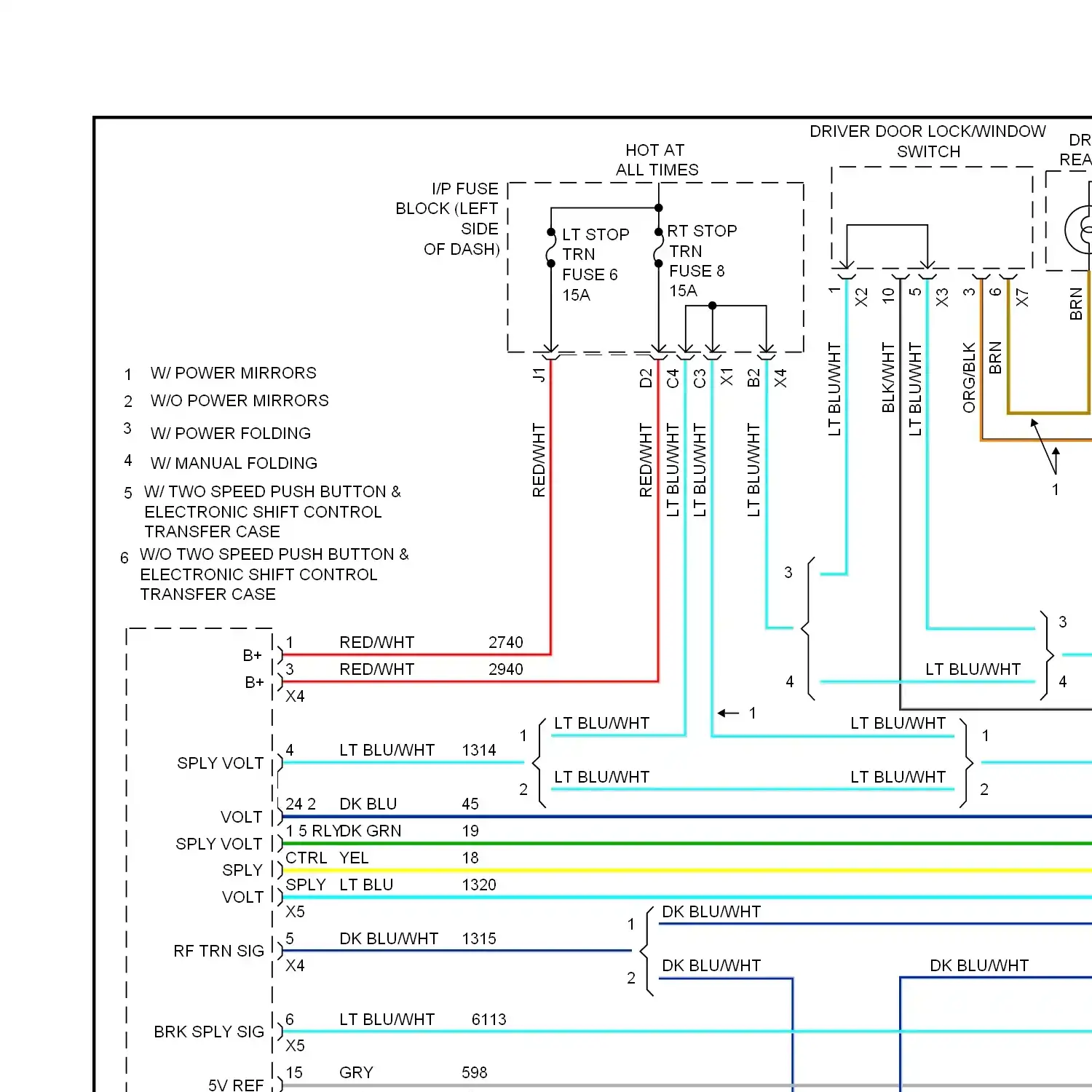The width and height of the screenshot is (1092, 1092).
Task: Click circuit number "2940"
Action: pos(506,670)
